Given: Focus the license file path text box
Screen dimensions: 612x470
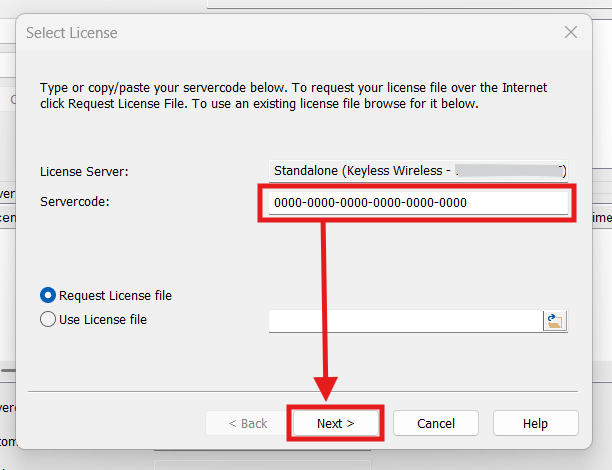Looking at the screenshot, I should [404, 320].
